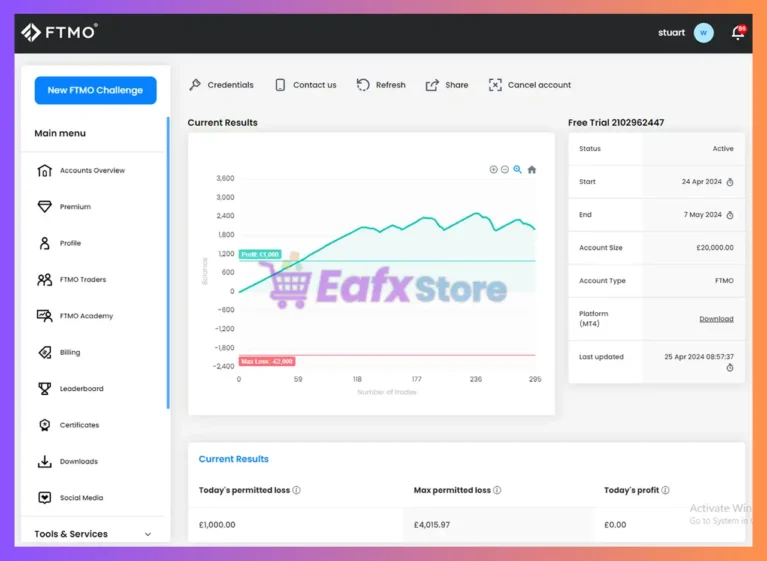The height and width of the screenshot is (561, 767).
Task: Click the Share arrow icon
Action: coord(432,85)
